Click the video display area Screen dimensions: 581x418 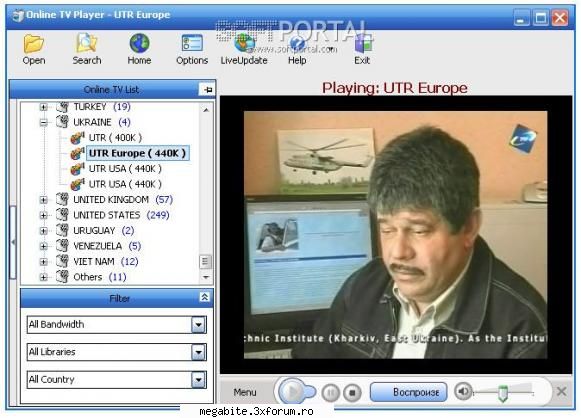[x=395, y=235]
